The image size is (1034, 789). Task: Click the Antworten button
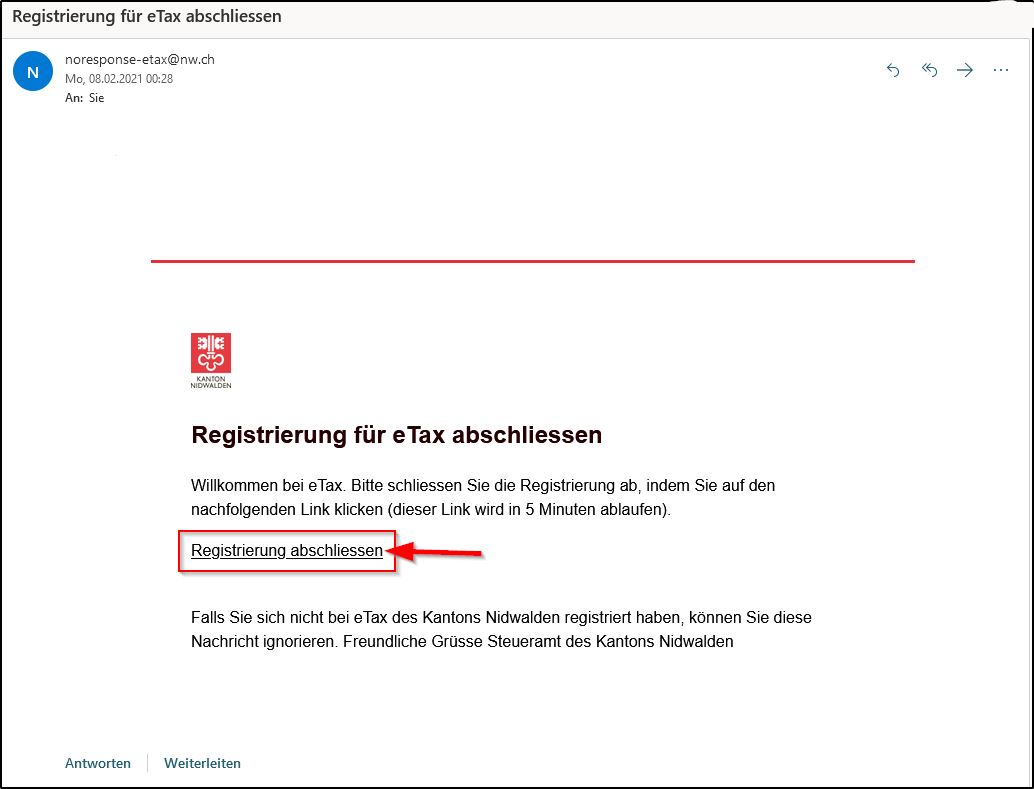(x=98, y=763)
